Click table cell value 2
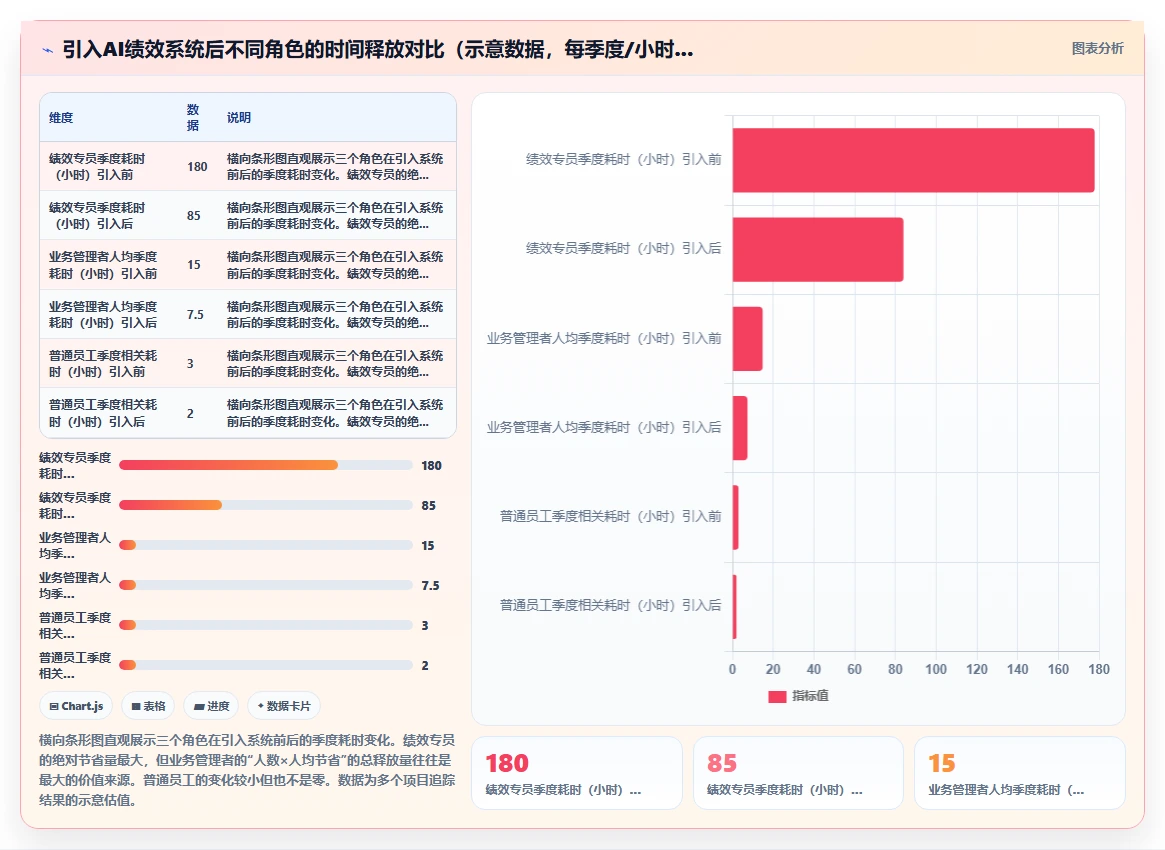1165x850 pixels. pyautogui.click(x=190, y=413)
